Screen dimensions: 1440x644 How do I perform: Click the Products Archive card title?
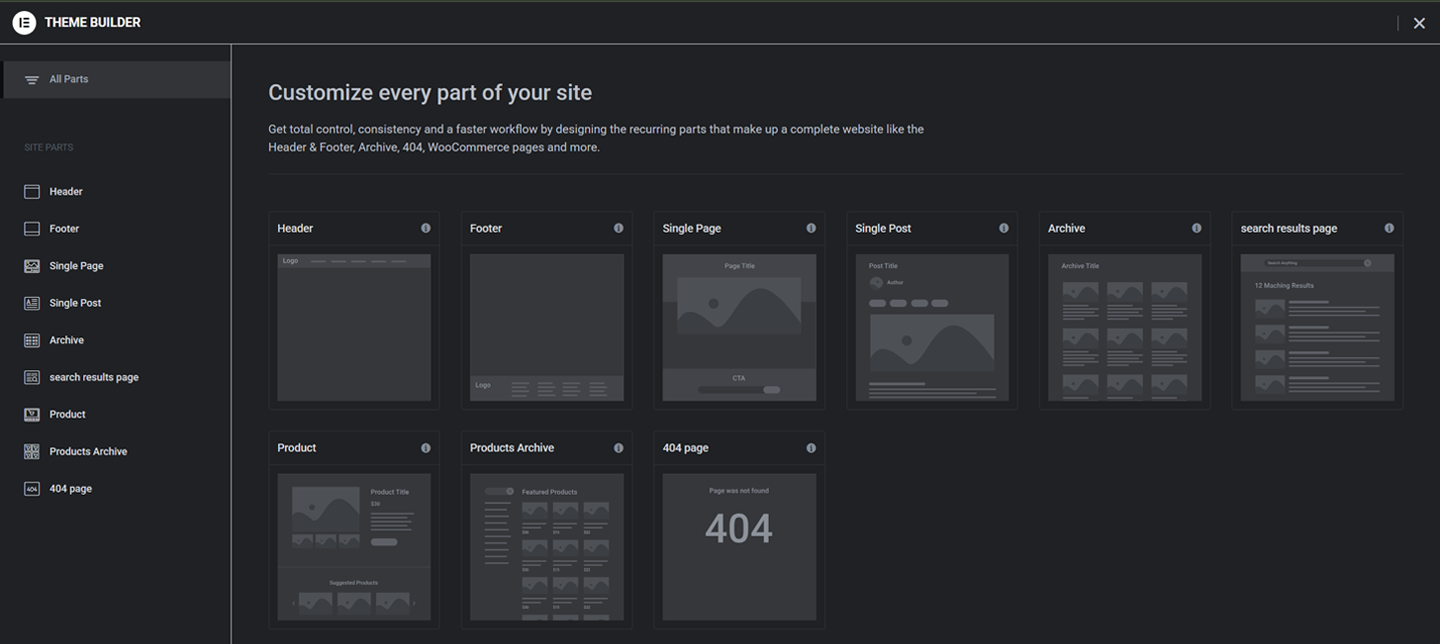512,448
